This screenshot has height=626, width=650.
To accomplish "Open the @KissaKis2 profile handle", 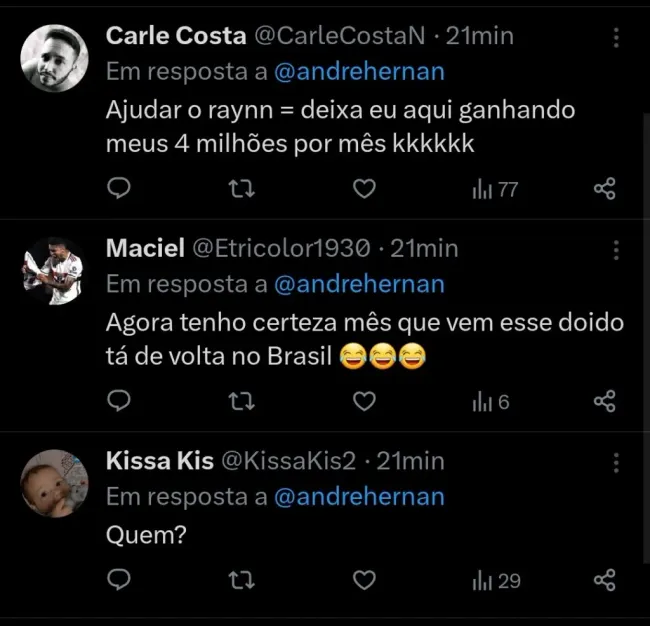I will (x=287, y=461).
